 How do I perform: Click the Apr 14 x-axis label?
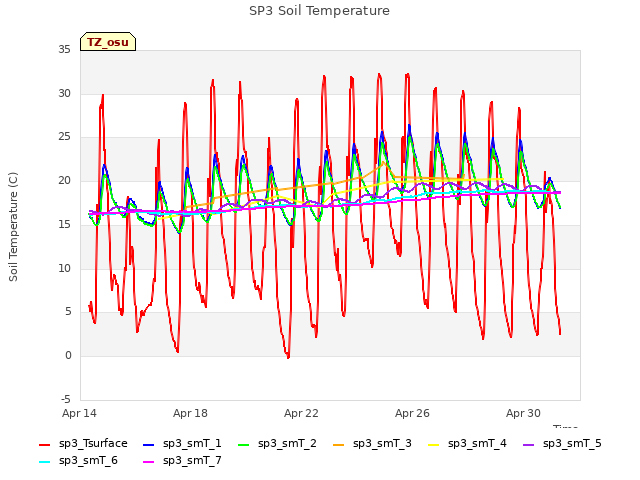coord(79,413)
